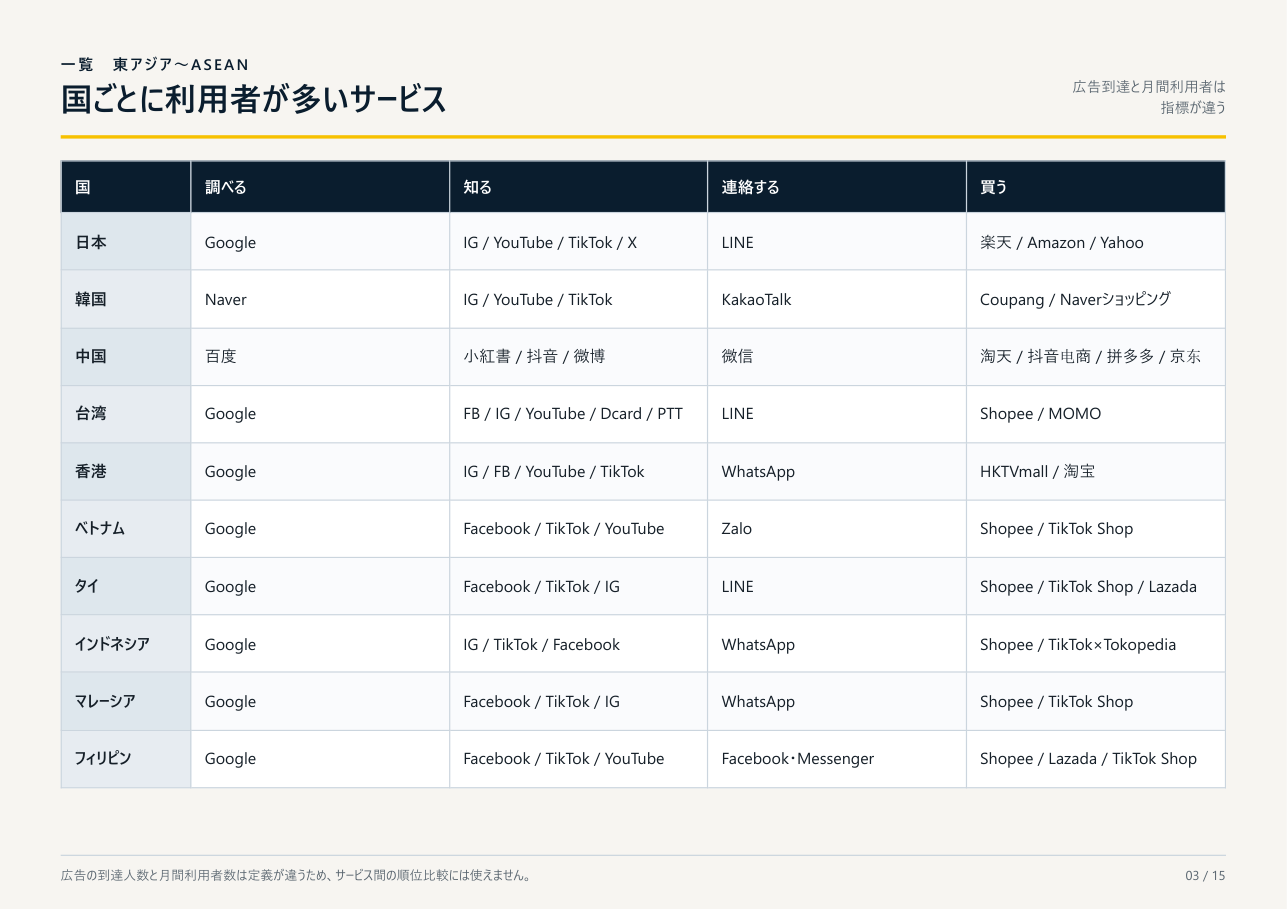Select the 国 column header
1287x909 pixels.
click(x=126, y=187)
